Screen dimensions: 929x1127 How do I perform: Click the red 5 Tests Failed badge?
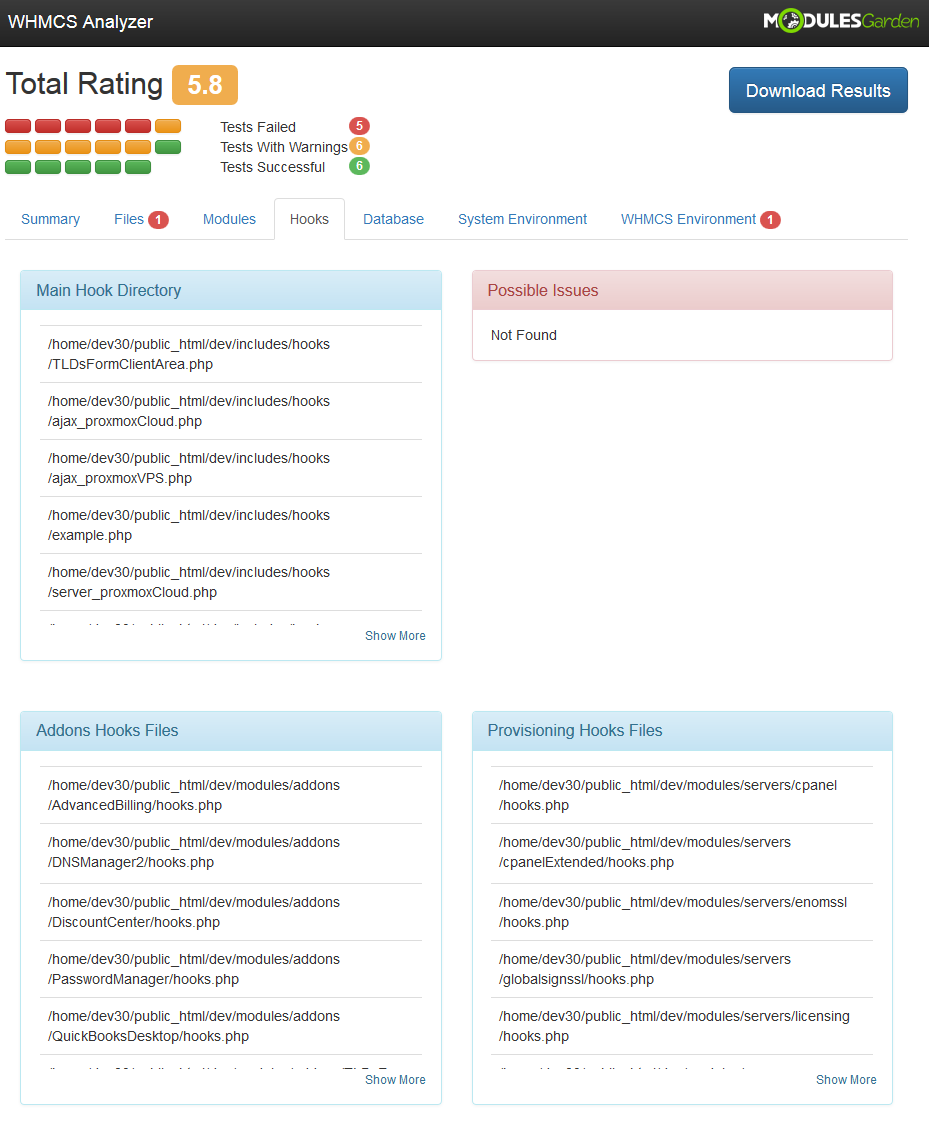(359, 126)
